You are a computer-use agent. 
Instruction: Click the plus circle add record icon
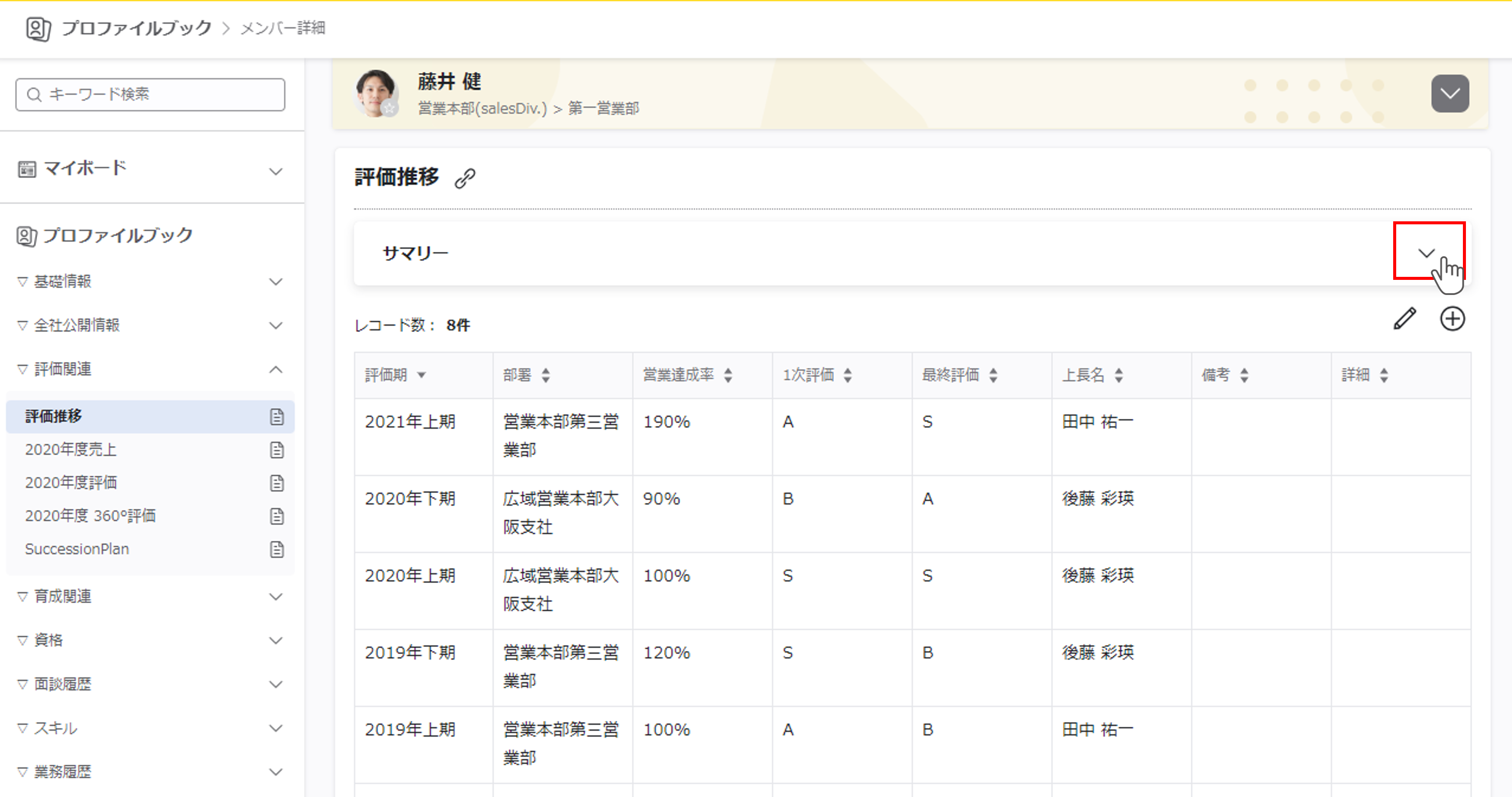click(x=1452, y=319)
